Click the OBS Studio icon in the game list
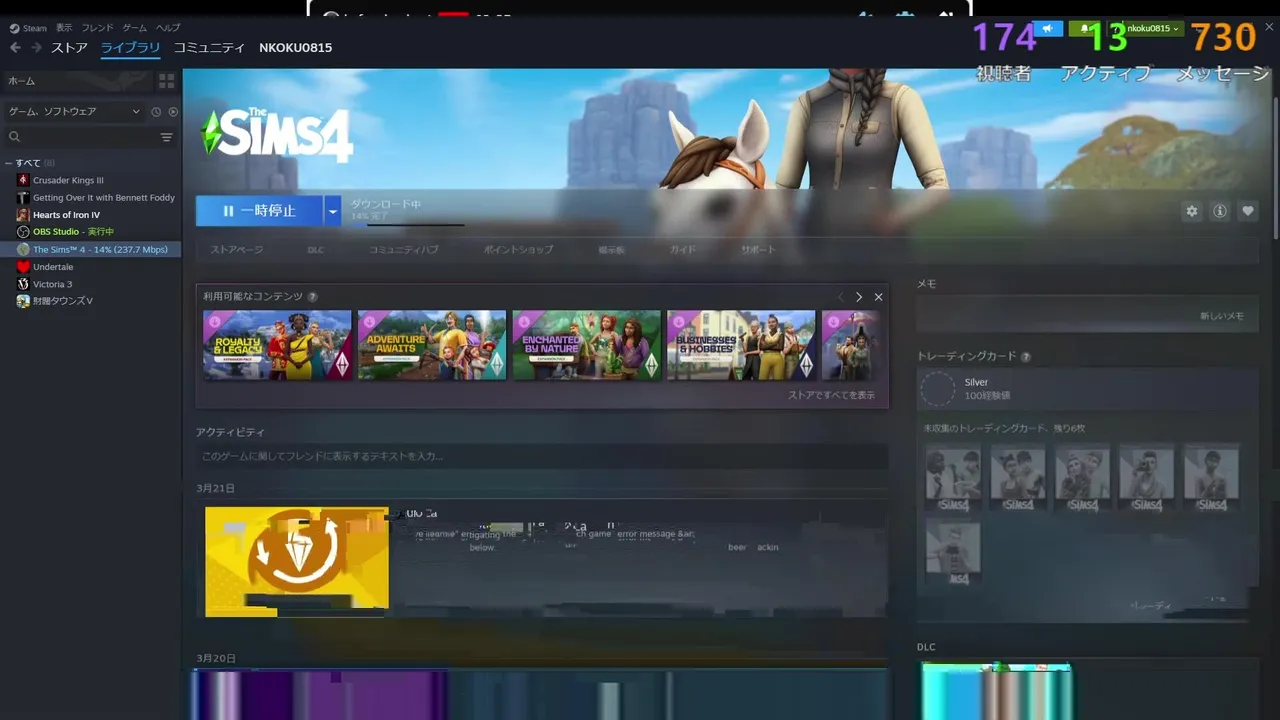1280x720 pixels. [23, 232]
